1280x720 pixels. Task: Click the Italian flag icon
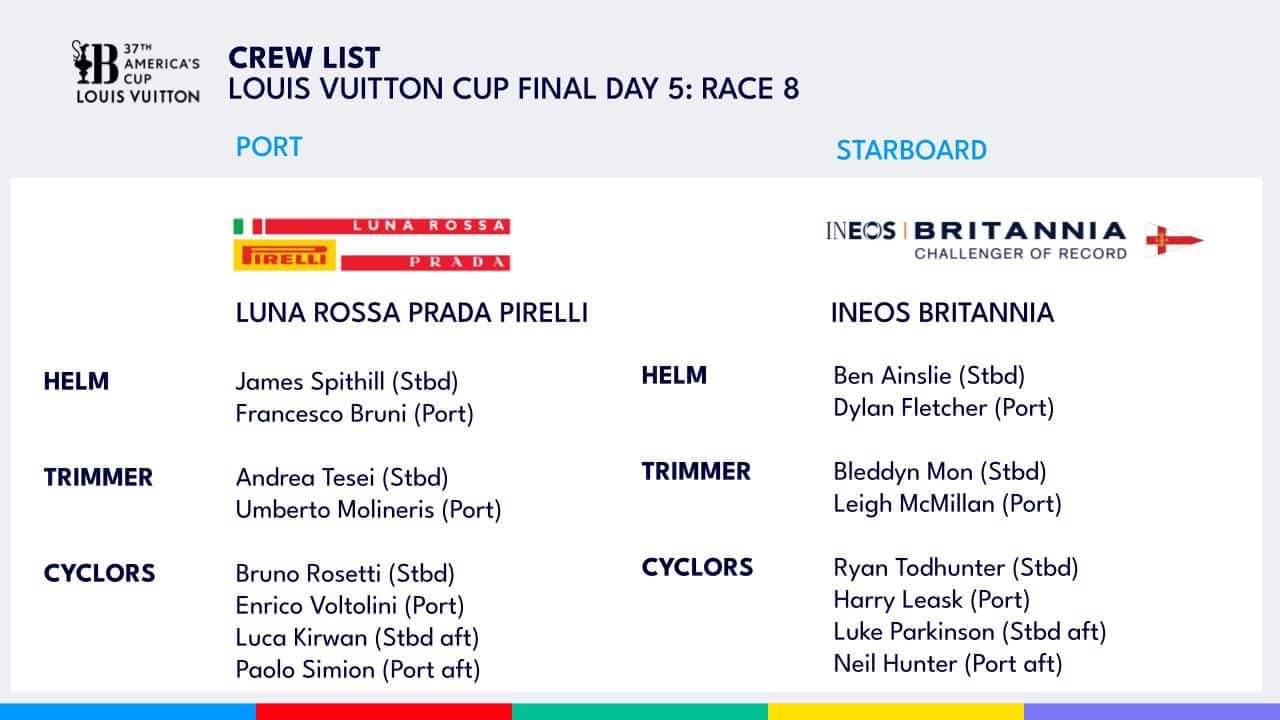247,226
